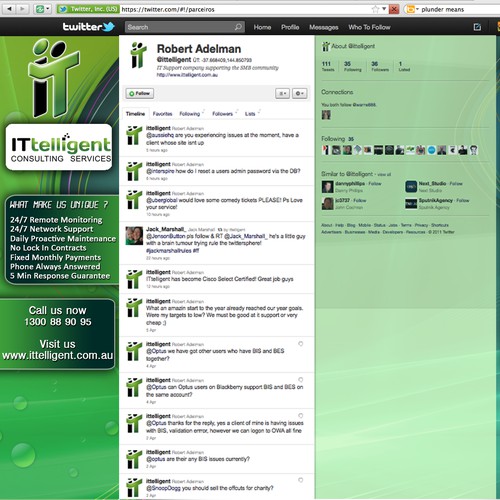This screenshot has height=500, width=500.
Task: Click the 'view all' link beside Similar to
Action: pyautogui.click(x=384, y=174)
